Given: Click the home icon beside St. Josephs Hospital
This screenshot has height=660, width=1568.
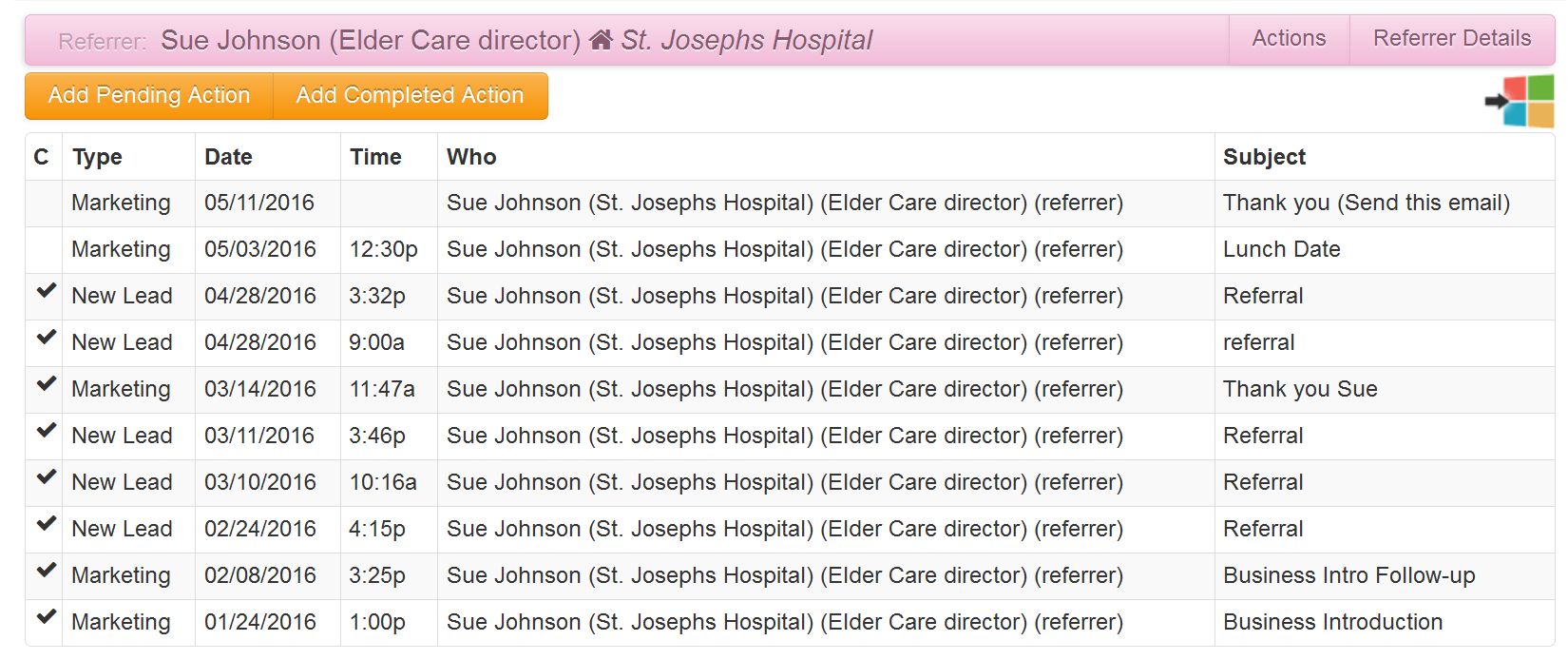Looking at the screenshot, I should [x=601, y=40].
